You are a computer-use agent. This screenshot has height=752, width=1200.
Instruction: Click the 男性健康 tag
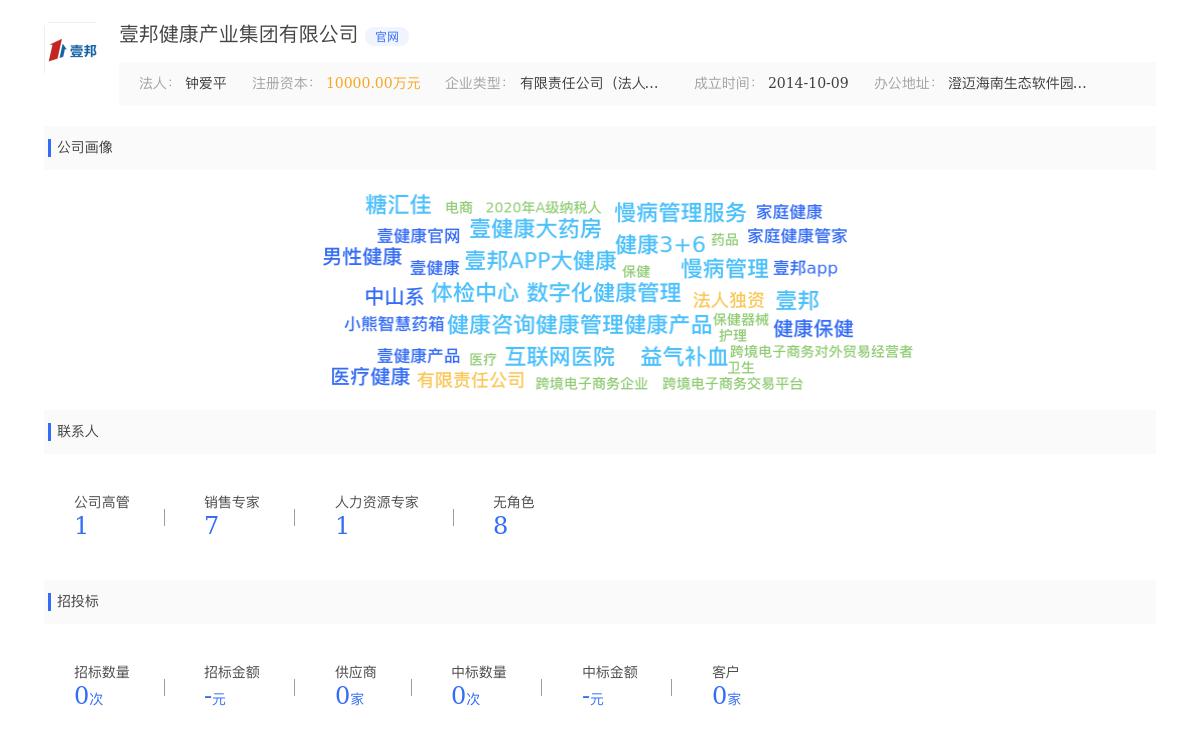coord(362,257)
